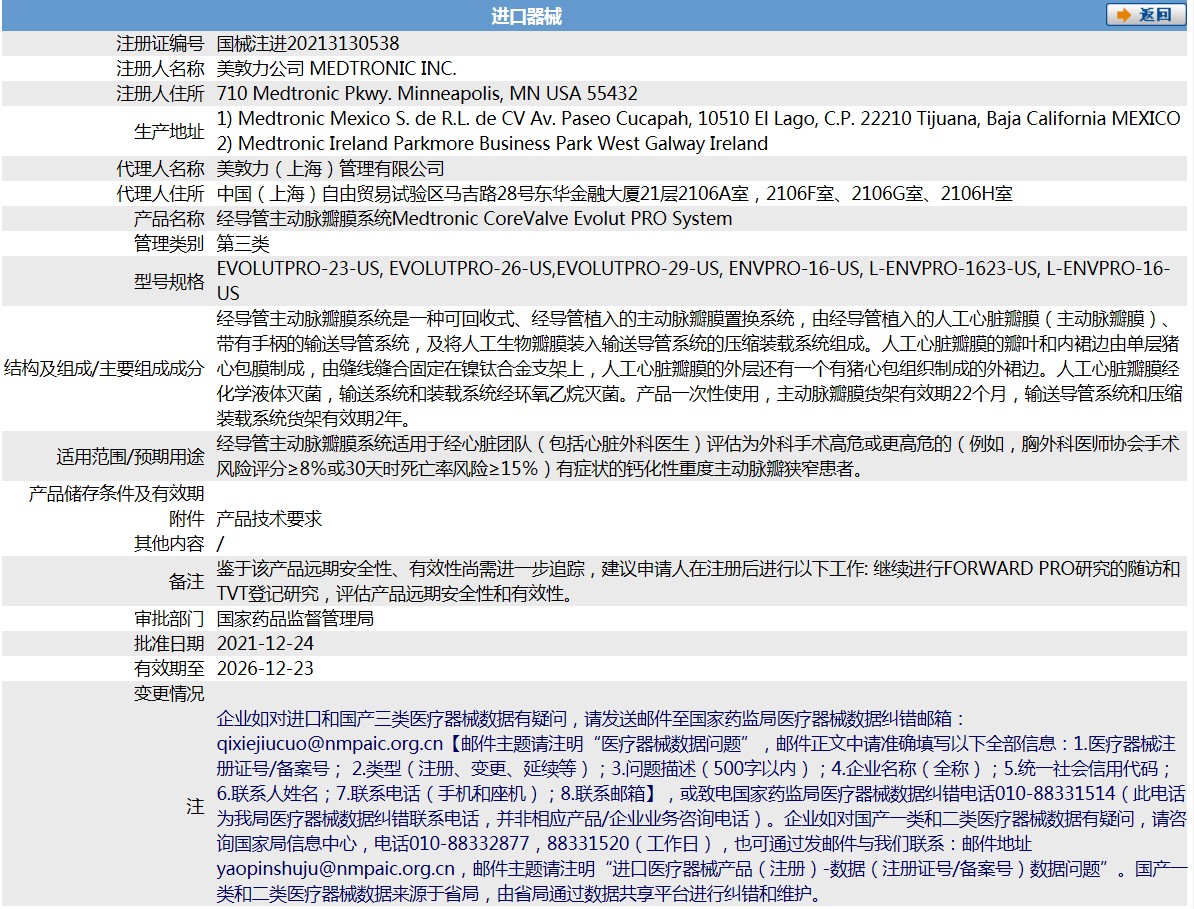The width and height of the screenshot is (1194, 909).
Task: Click the 注册证编号 label
Action: point(160,43)
